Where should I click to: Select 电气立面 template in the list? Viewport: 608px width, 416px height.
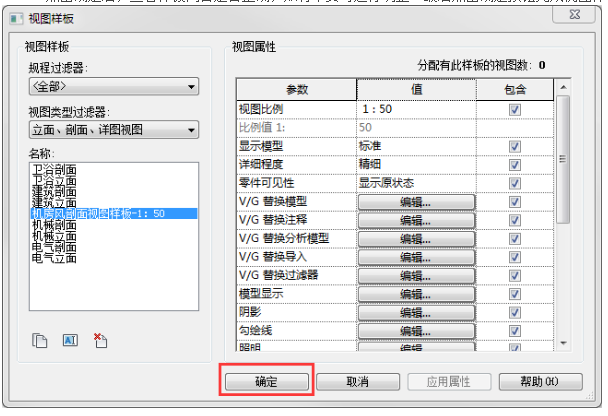coord(53,258)
